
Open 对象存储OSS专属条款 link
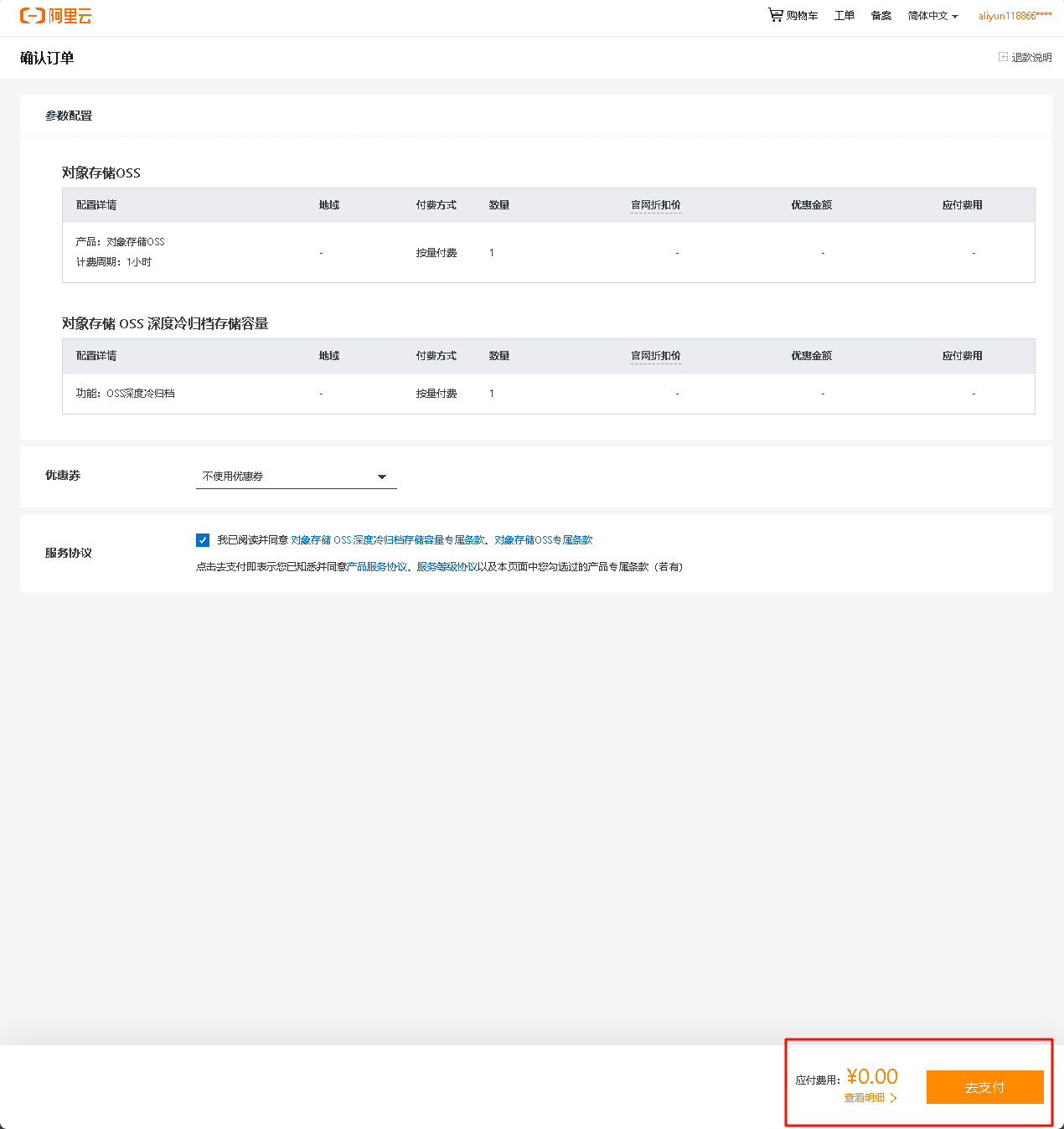543,540
